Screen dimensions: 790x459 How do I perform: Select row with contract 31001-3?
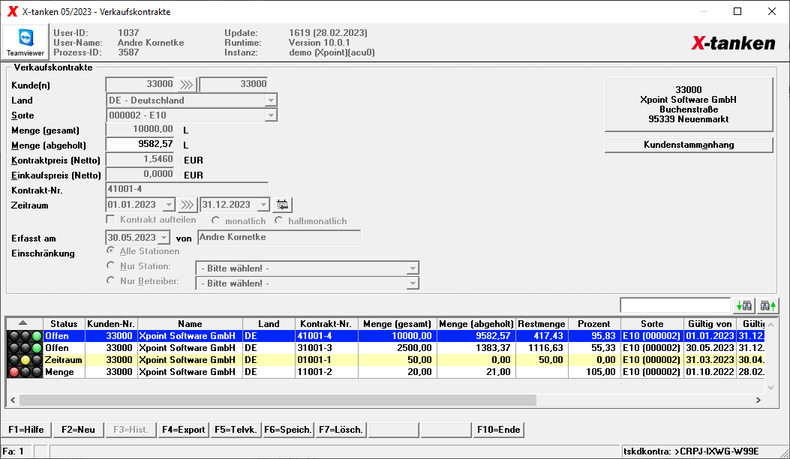pyautogui.click(x=386, y=348)
